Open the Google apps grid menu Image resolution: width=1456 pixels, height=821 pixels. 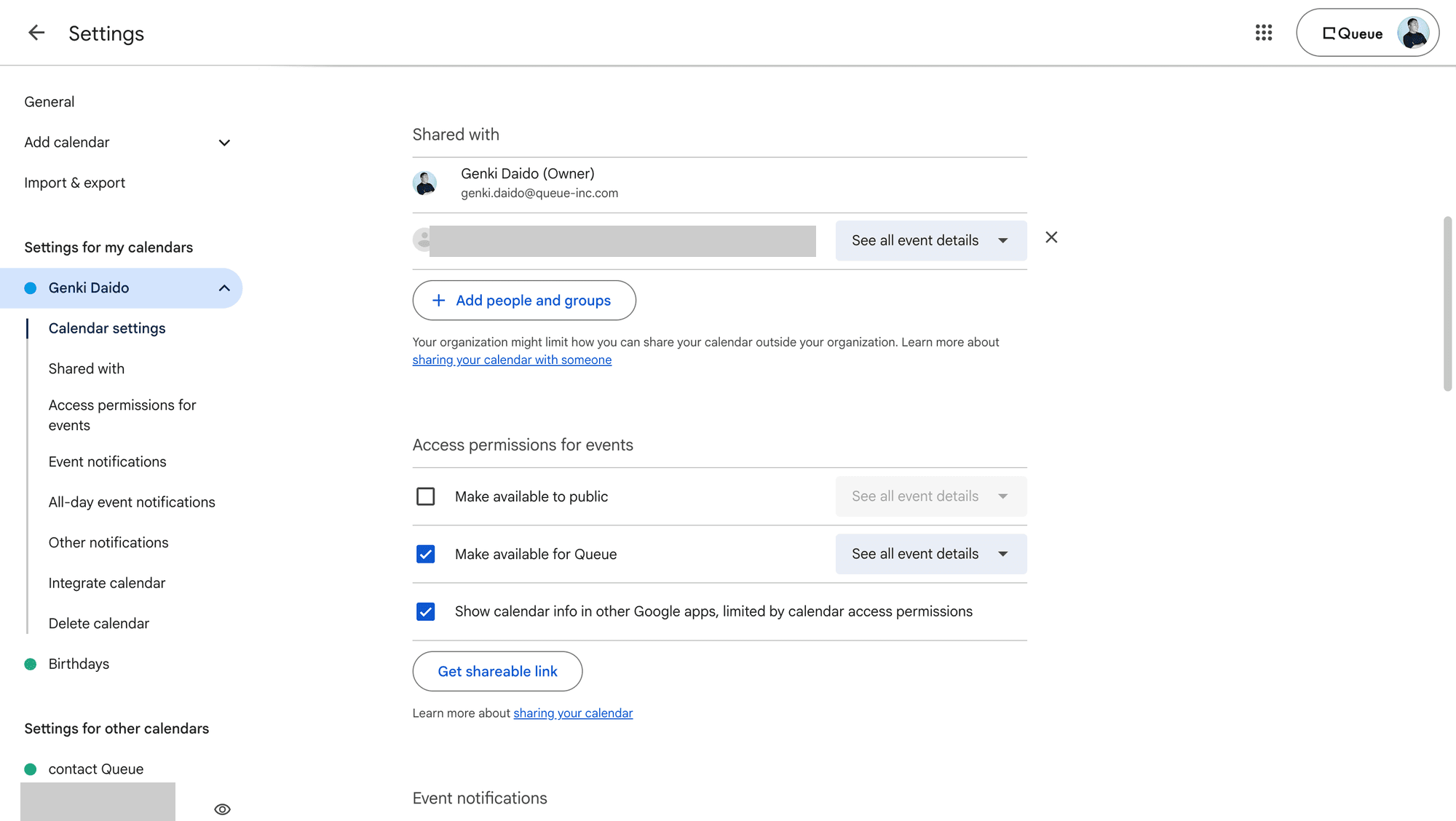(x=1263, y=33)
